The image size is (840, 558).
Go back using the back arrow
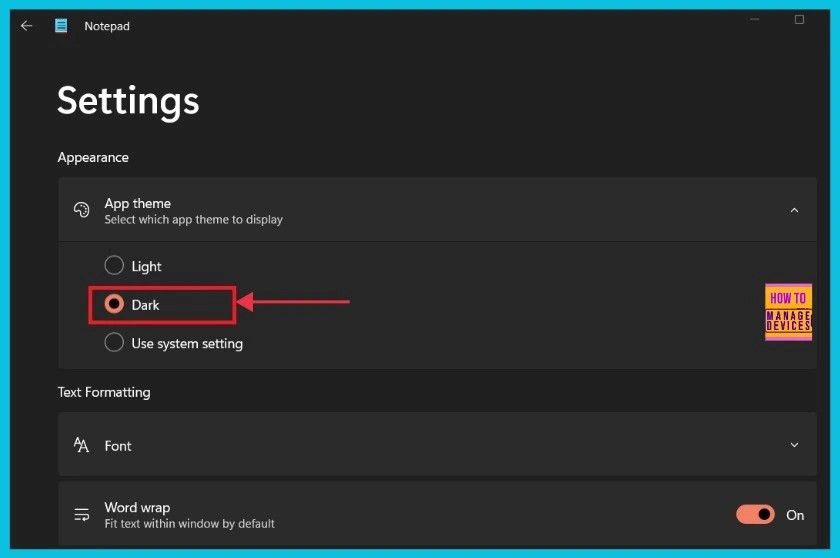click(x=26, y=26)
